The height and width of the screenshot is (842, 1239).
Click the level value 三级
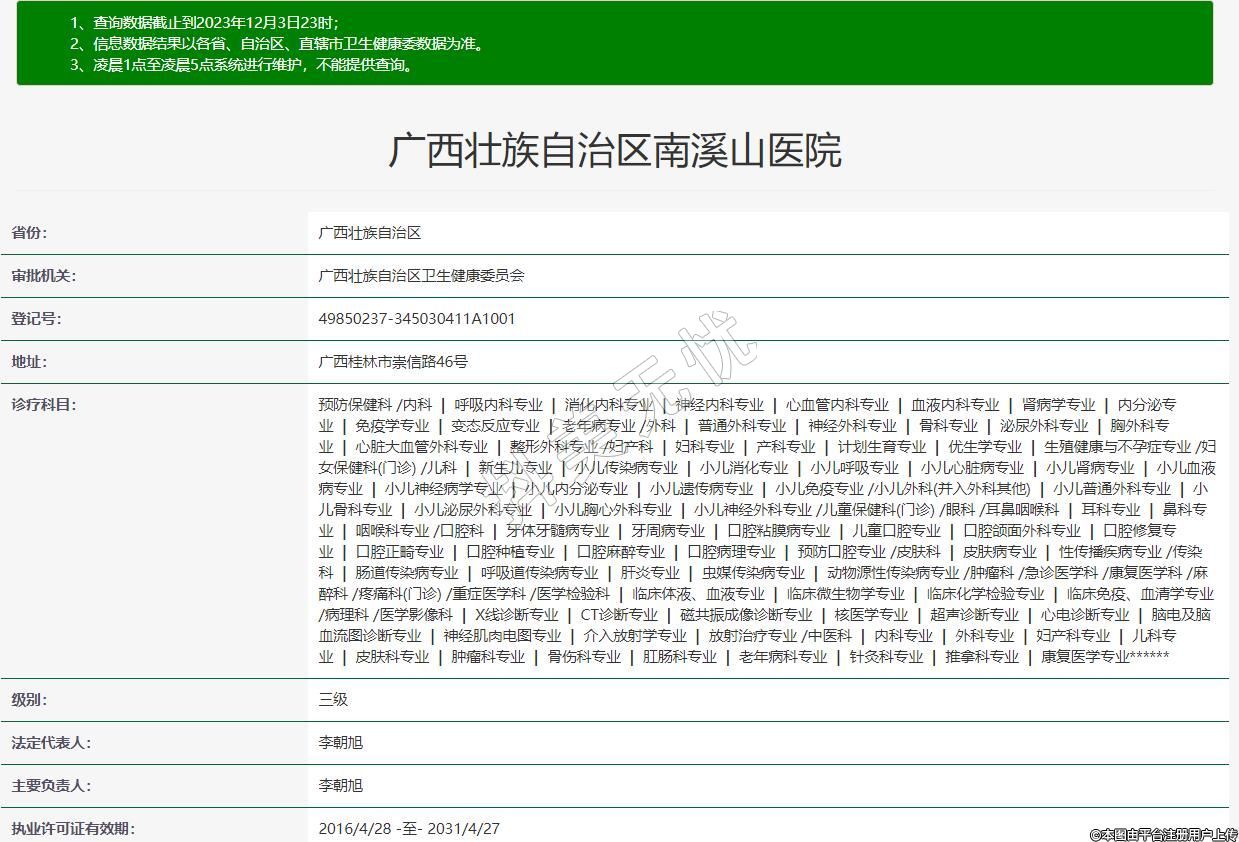point(333,700)
